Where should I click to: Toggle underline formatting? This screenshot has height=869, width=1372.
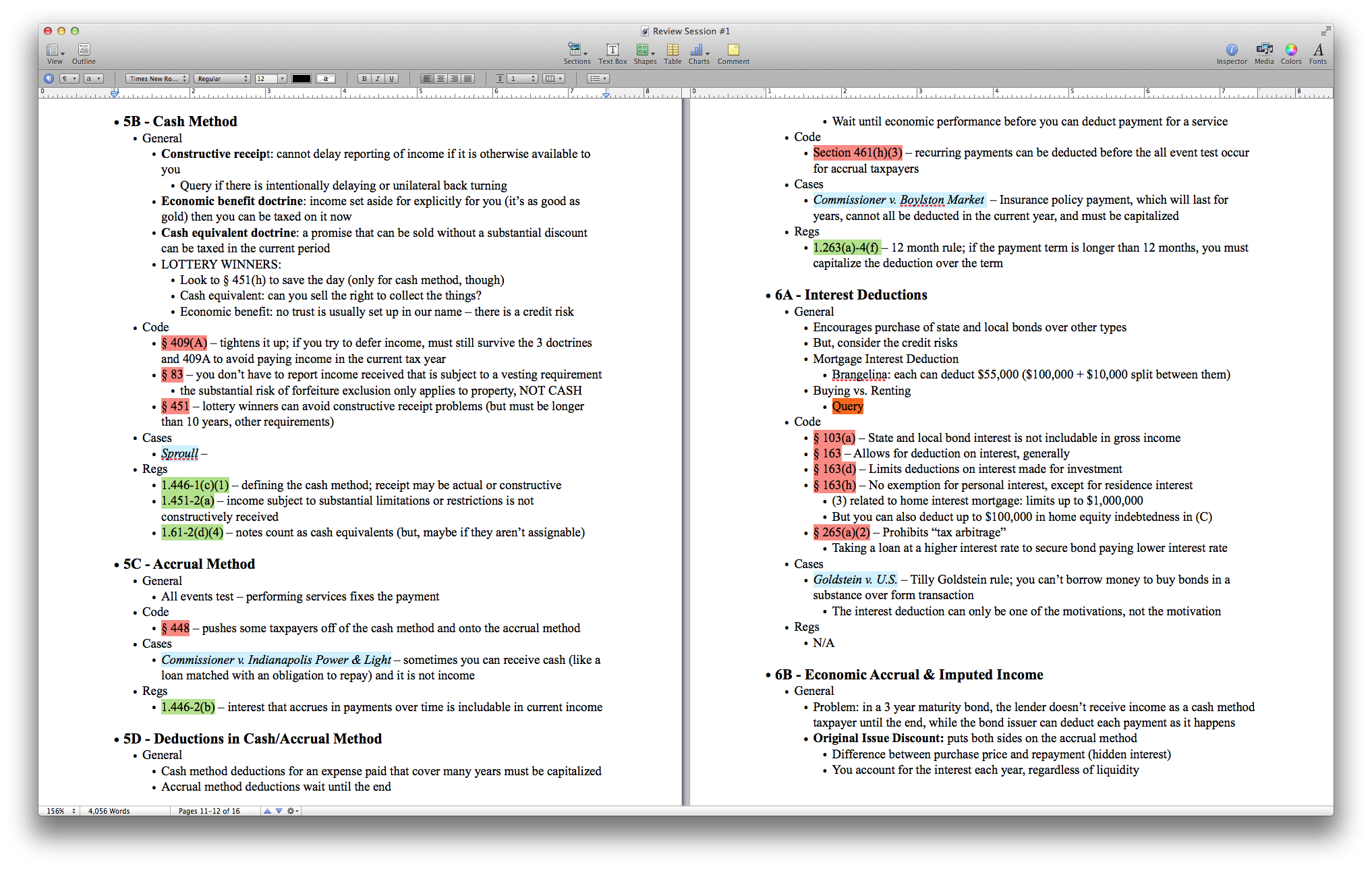[391, 79]
